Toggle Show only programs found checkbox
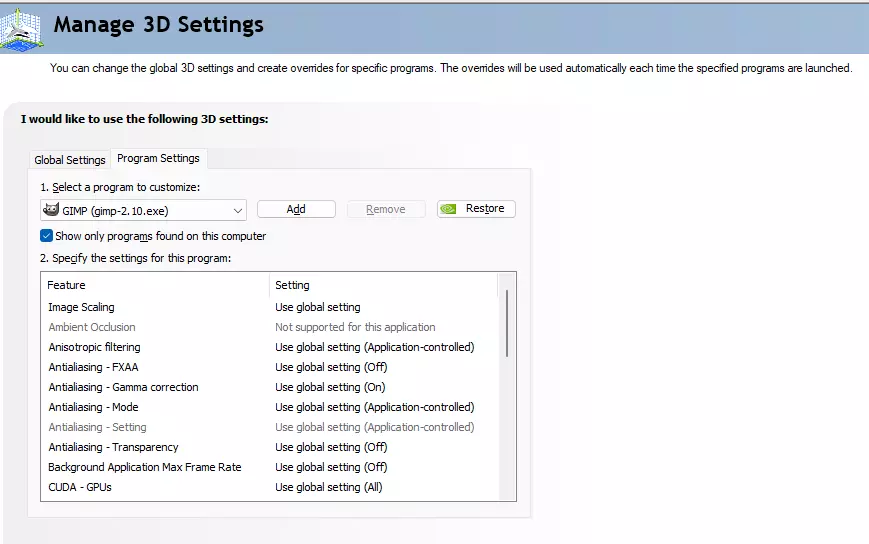Image resolution: width=869 pixels, height=544 pixels. [x=46, y=236]
